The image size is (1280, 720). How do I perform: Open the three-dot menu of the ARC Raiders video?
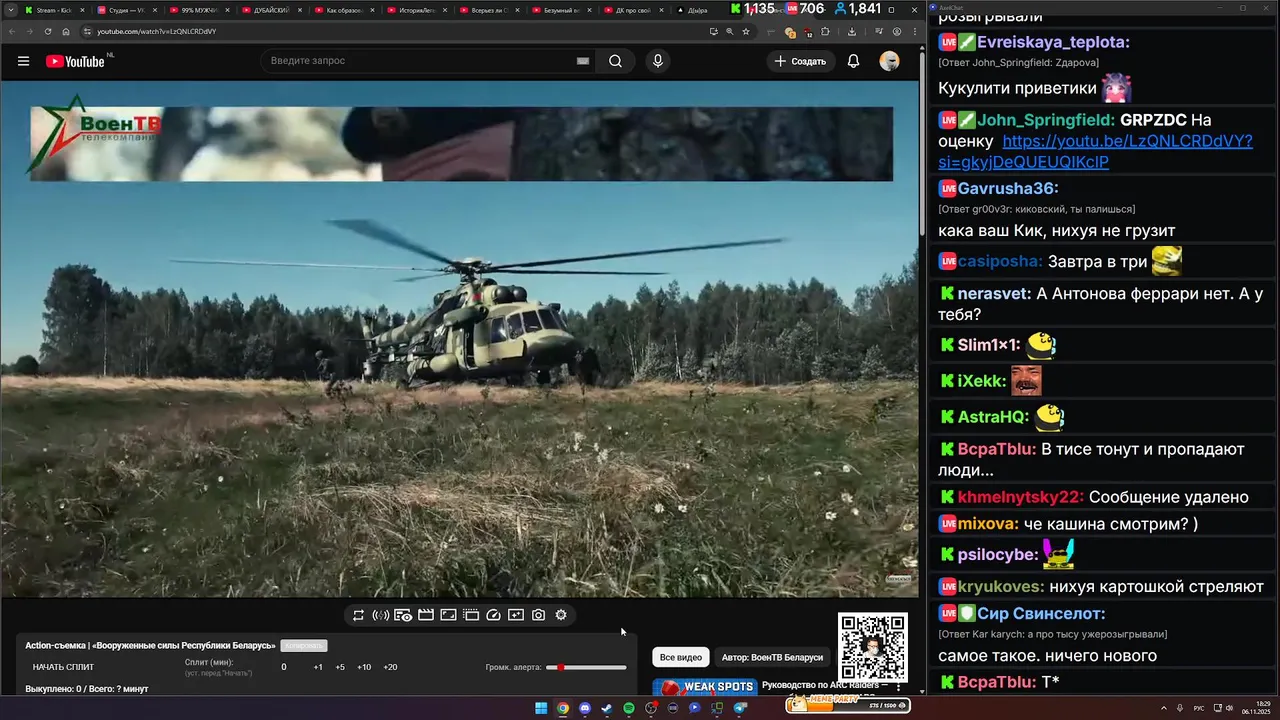click(898, 687)
